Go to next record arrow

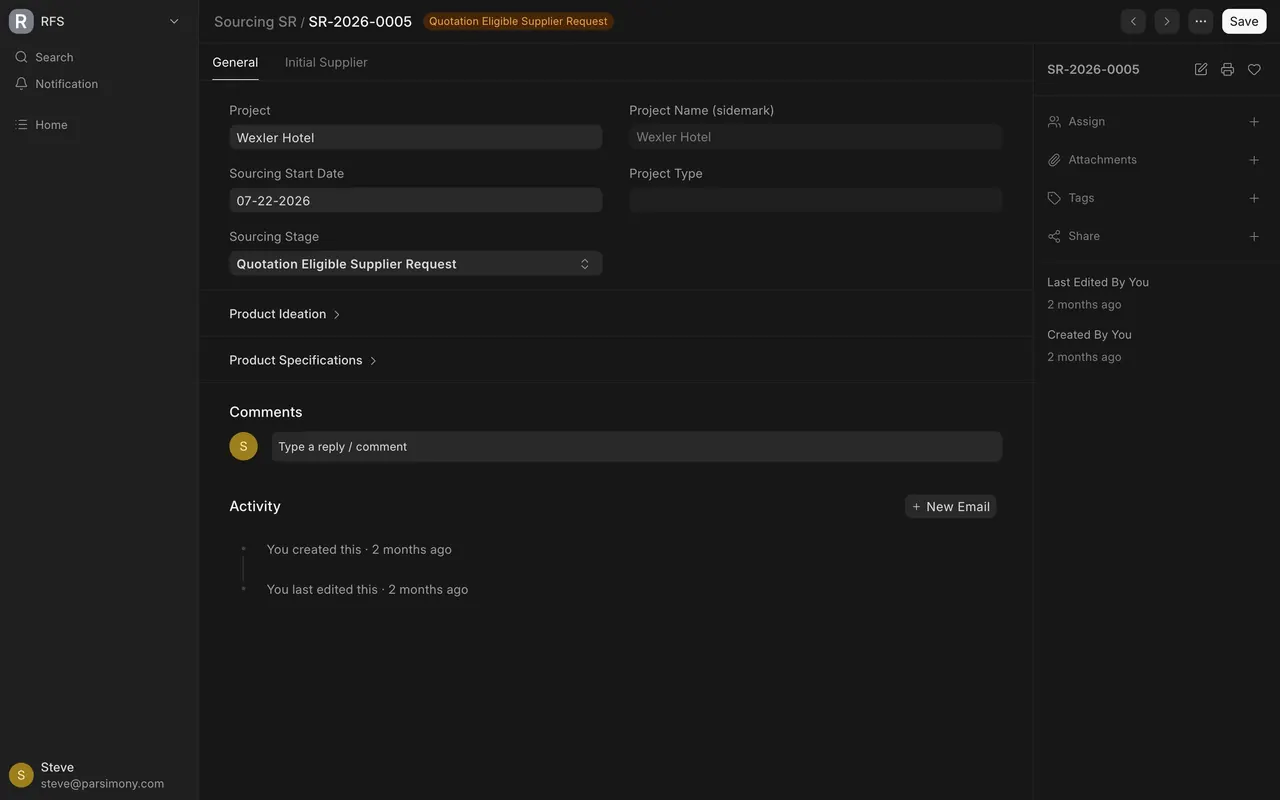point(1167,21)
